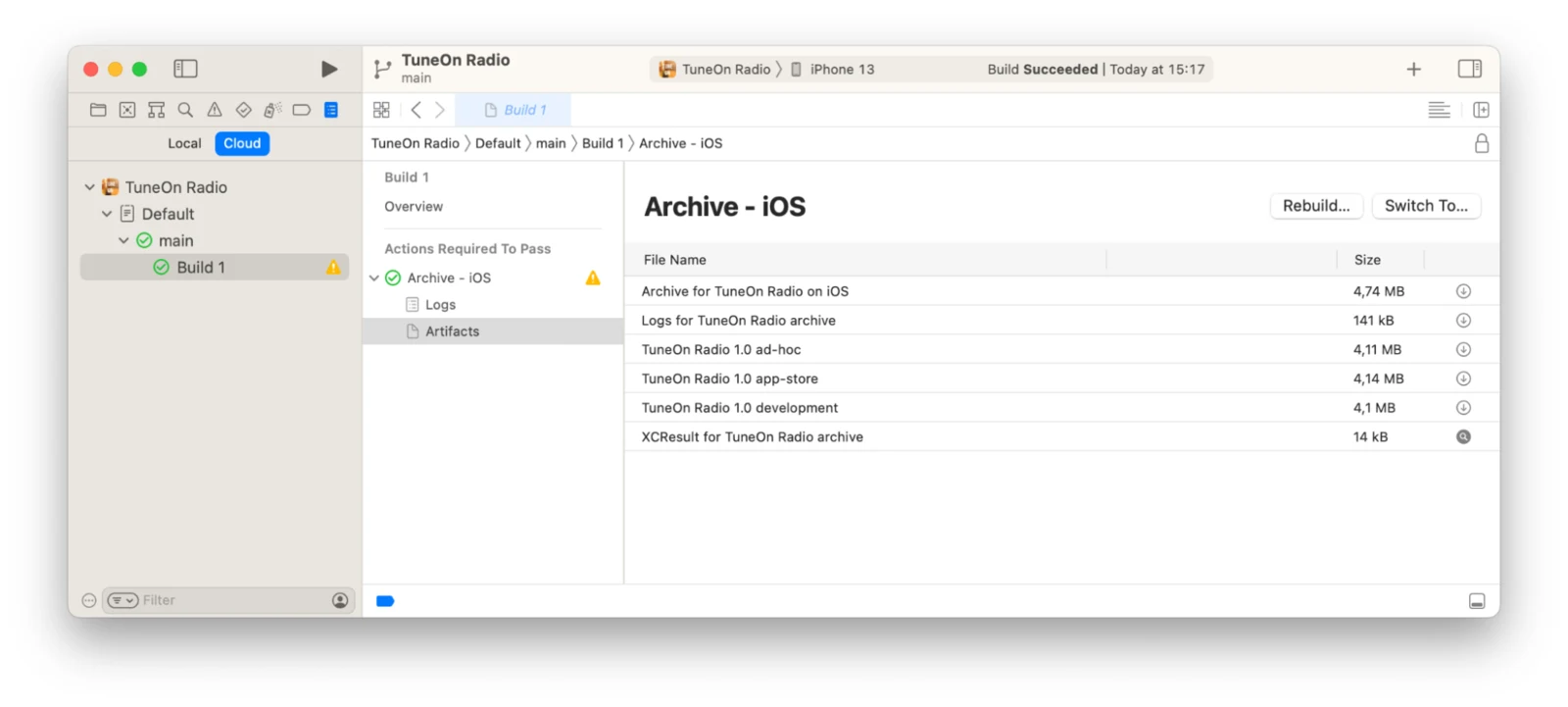1568x707 pixels.
Task: Click the Rebuild... button
Action: [x=1316, y=206]
